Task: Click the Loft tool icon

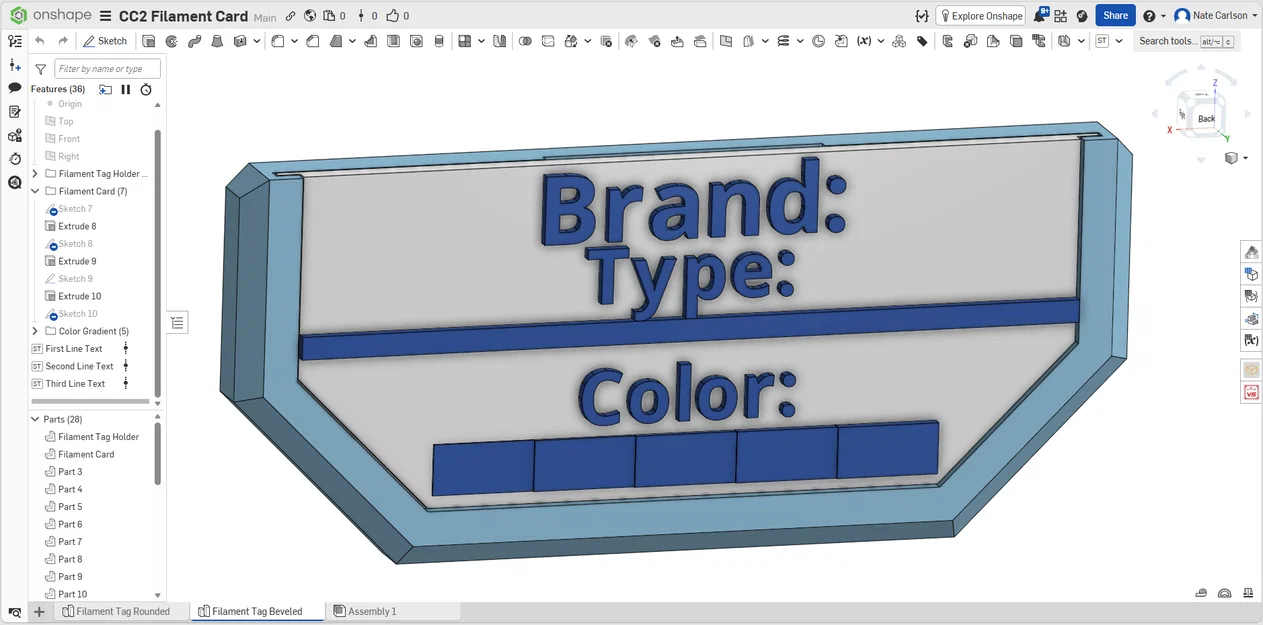Action: tap(217, 41)
